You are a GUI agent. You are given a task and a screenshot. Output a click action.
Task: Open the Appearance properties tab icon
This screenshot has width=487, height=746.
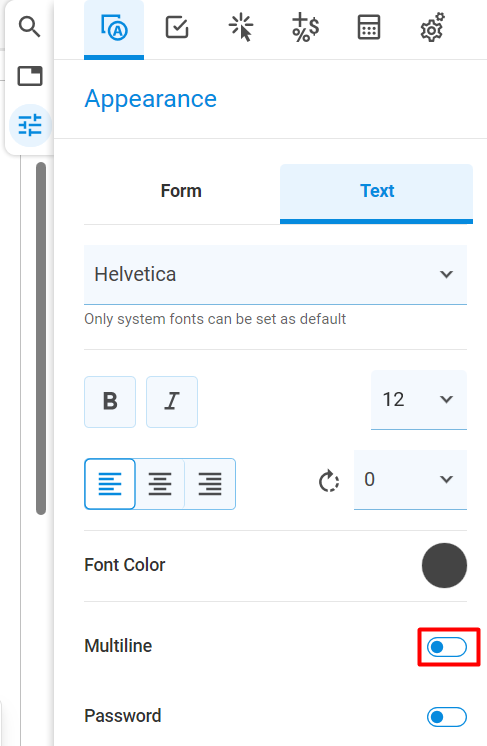coord(114,28)
